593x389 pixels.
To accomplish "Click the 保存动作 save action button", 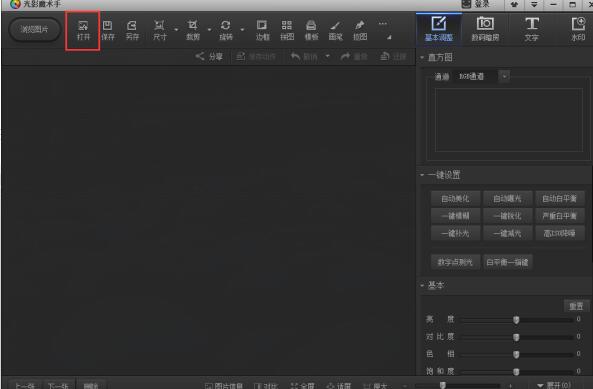I will point(256,57).
